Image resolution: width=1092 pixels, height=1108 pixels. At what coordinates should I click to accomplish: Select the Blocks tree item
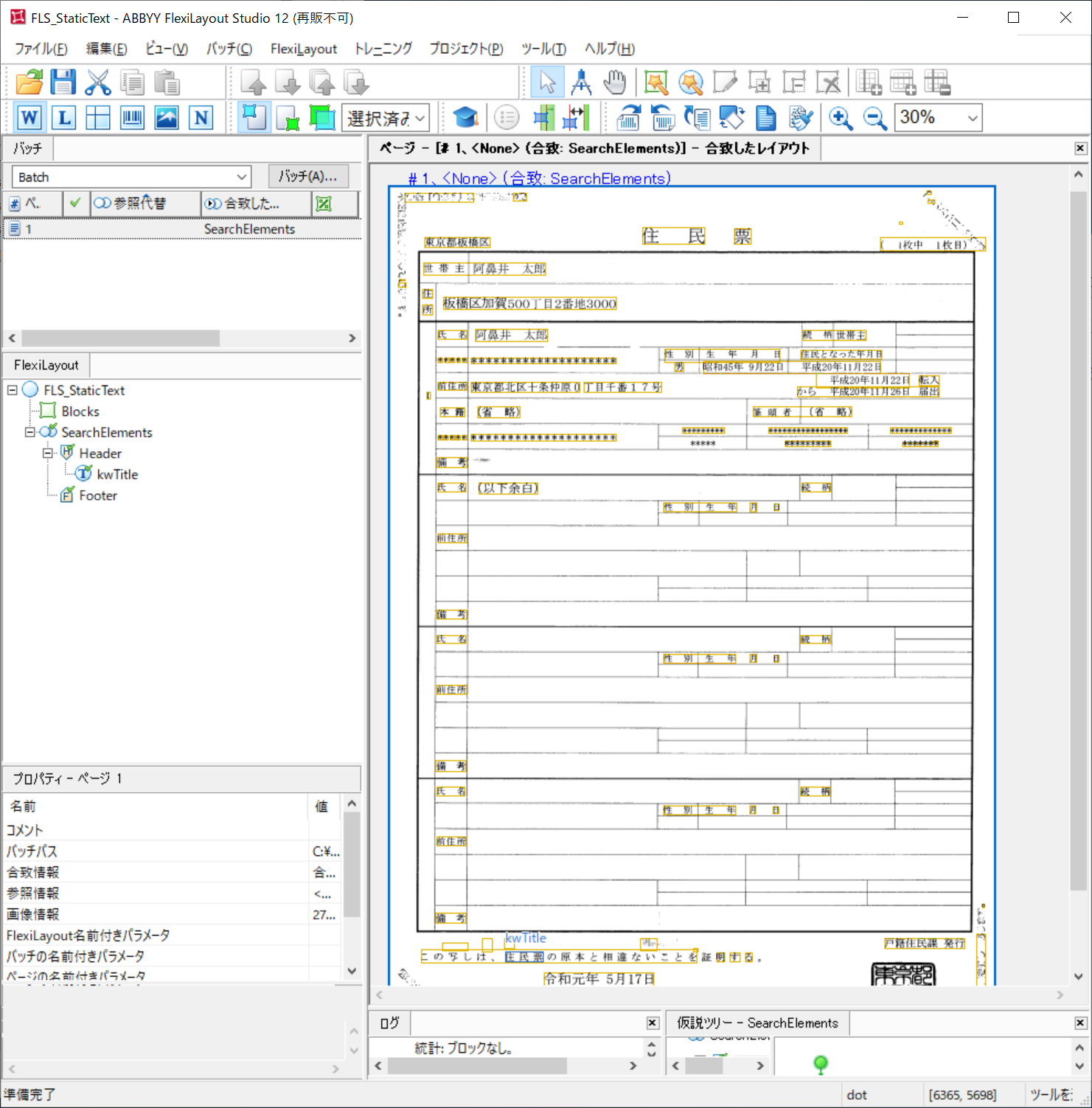(80, 411)
